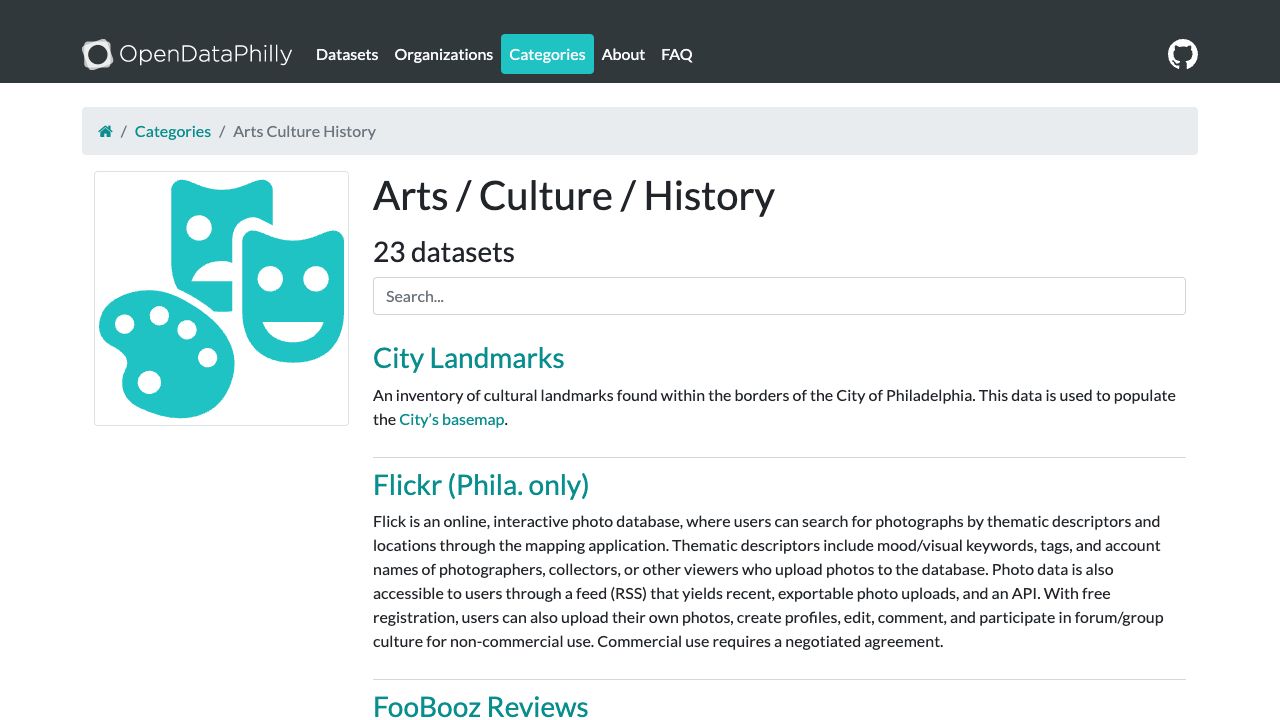Select the highlighted Categories nav tab
The width and height of the screenshot is (1280, 720).
pyautogui.click(x=547, y=54)
